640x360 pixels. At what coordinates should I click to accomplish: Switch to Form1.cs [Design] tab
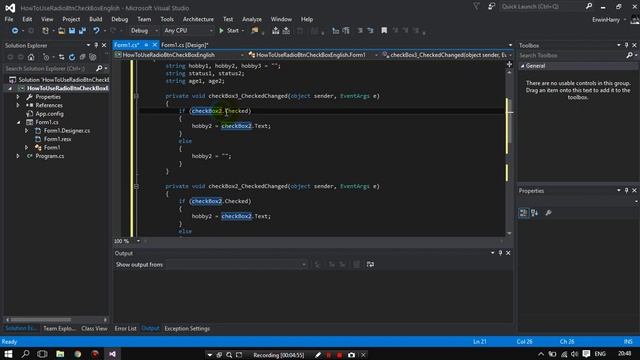(184, 45)
